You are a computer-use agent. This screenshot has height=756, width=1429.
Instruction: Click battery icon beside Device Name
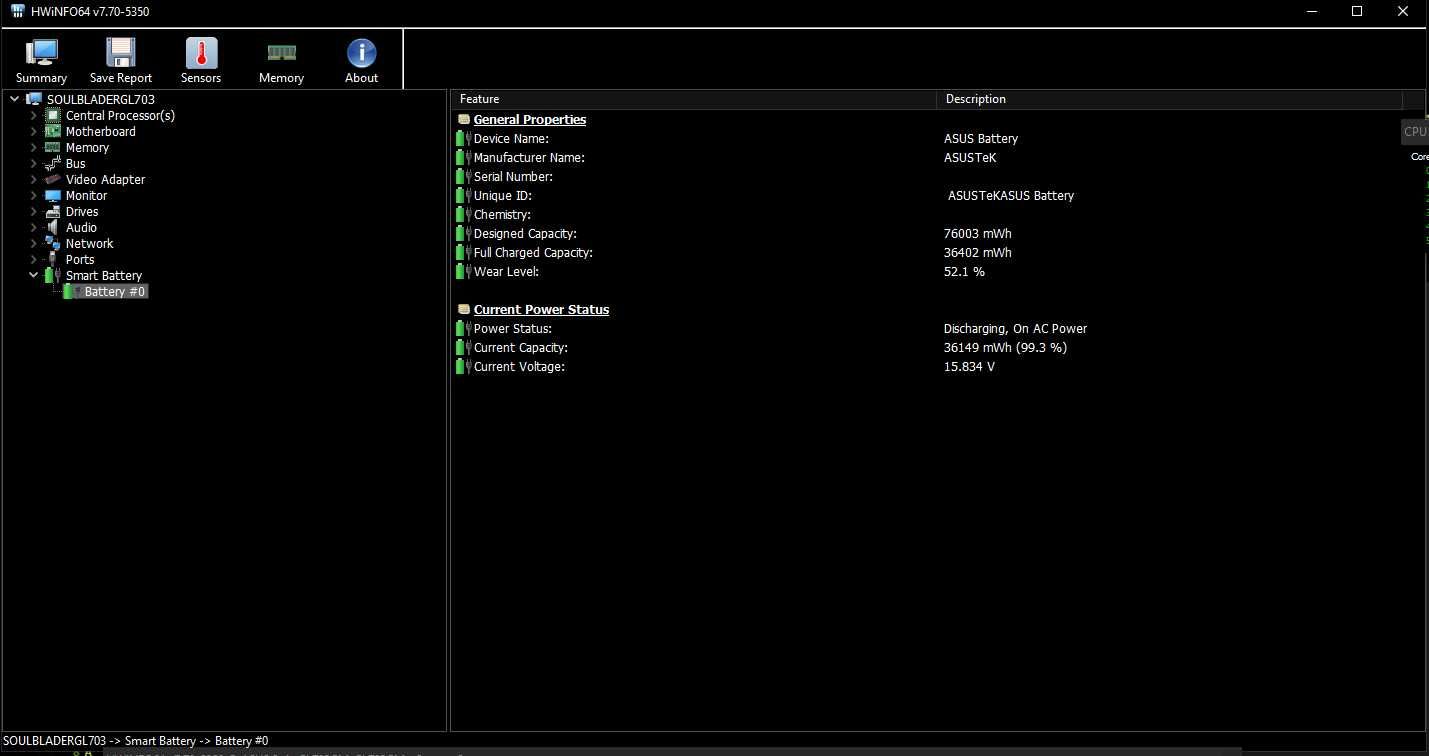pos(463,138)
